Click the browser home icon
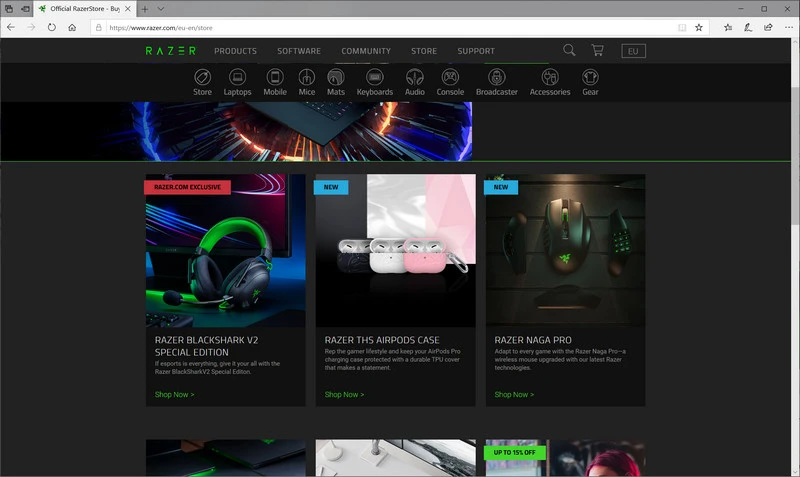 72,28
